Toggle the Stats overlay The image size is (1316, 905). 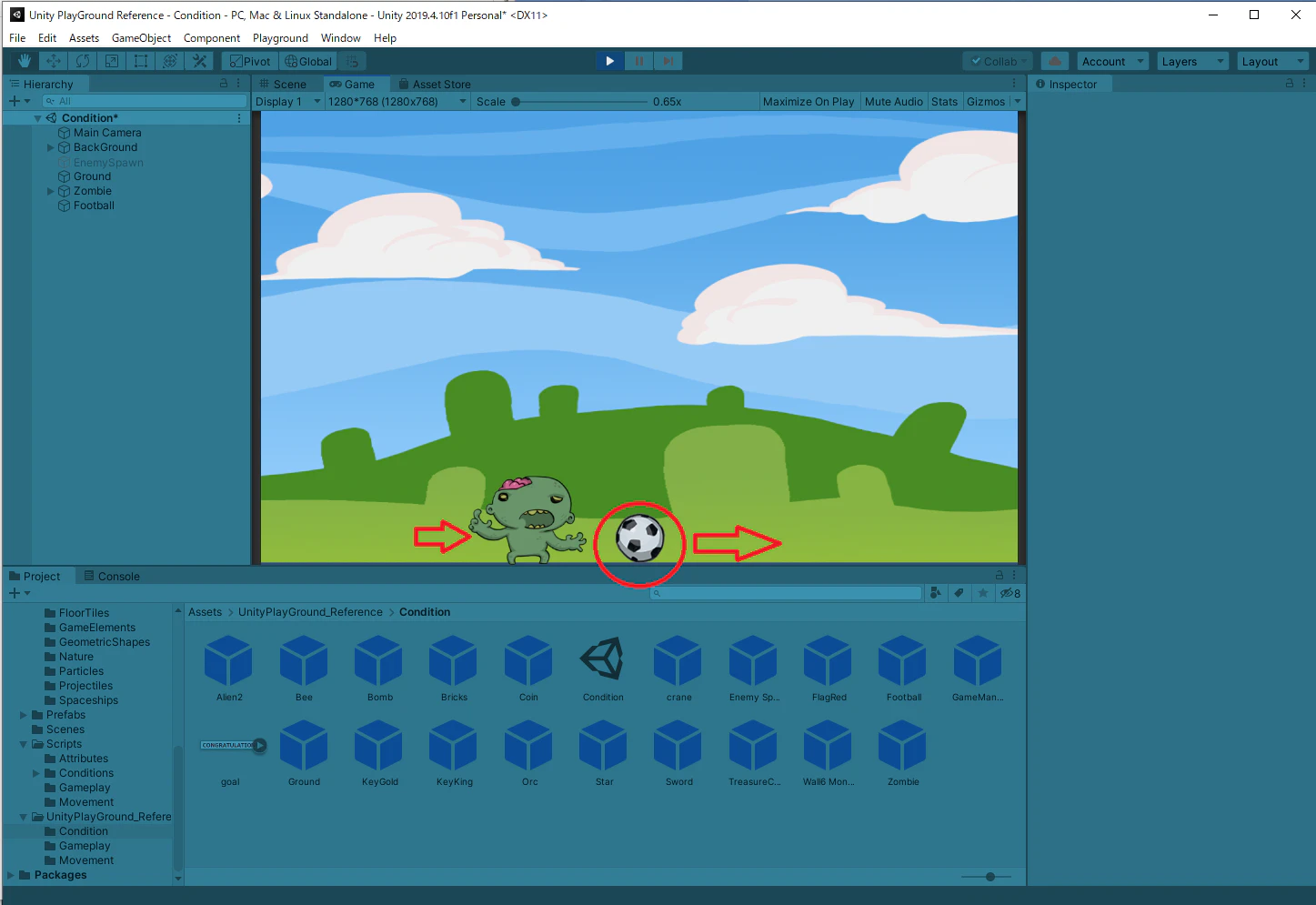point(945,102)
